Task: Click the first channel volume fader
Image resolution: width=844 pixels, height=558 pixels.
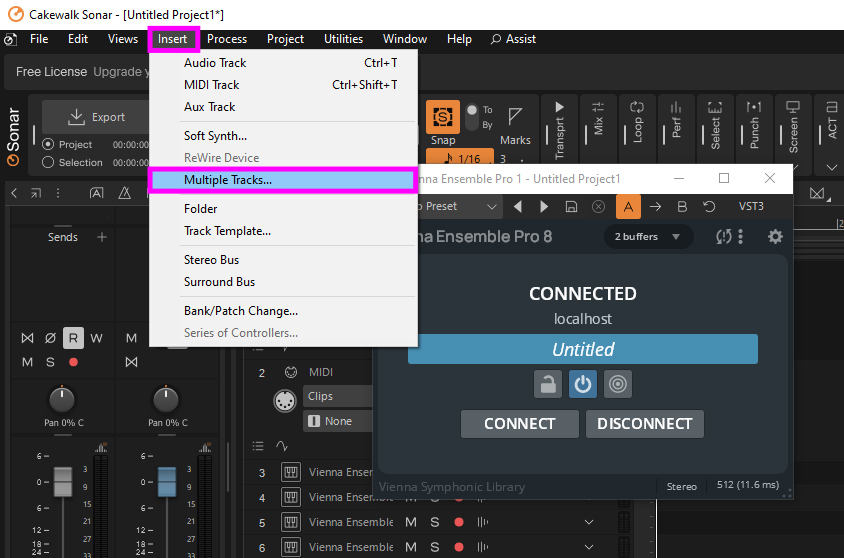Action: pyautogui.click(x=63, y=481)
